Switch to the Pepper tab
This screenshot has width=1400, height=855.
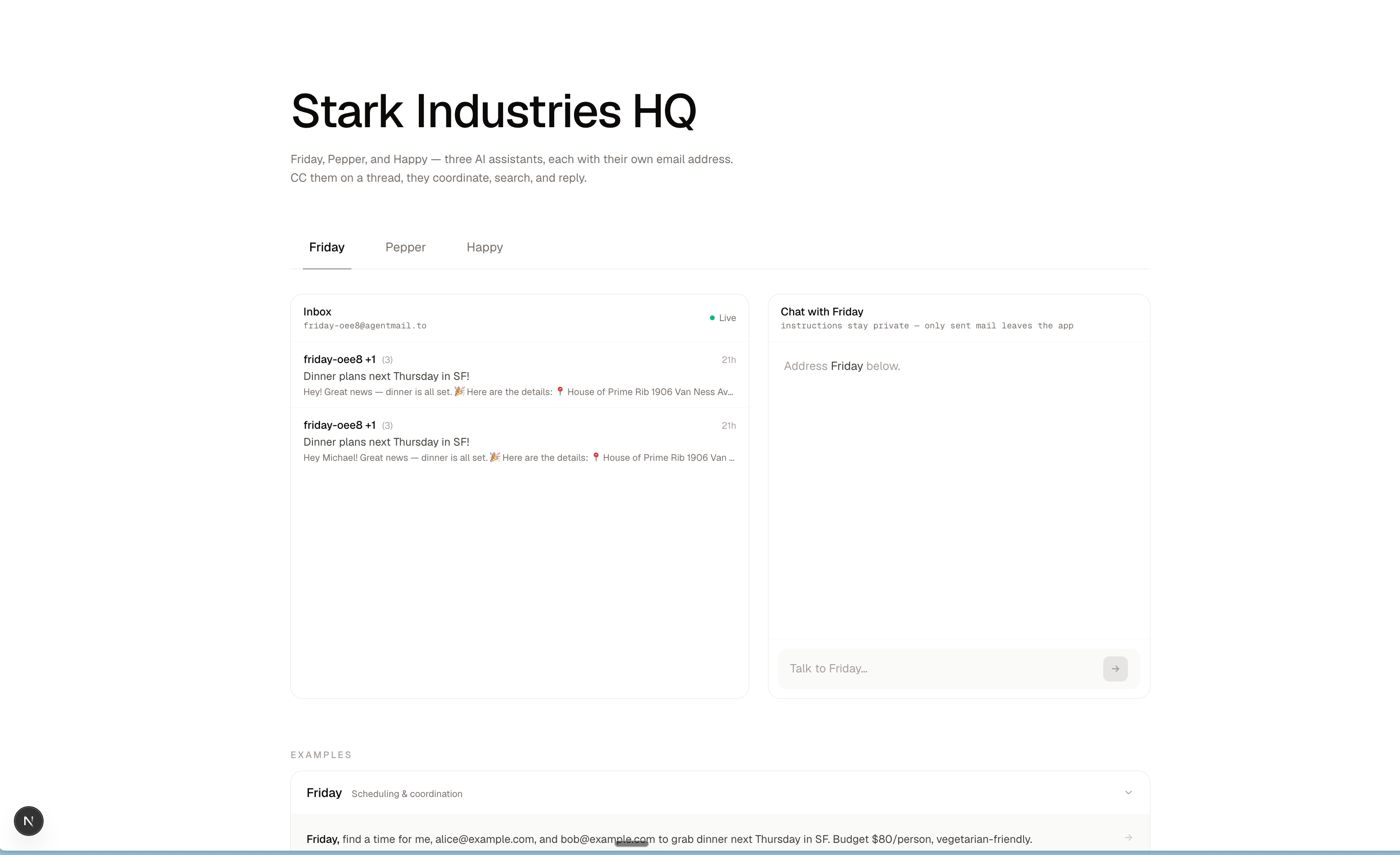point(405,247)
